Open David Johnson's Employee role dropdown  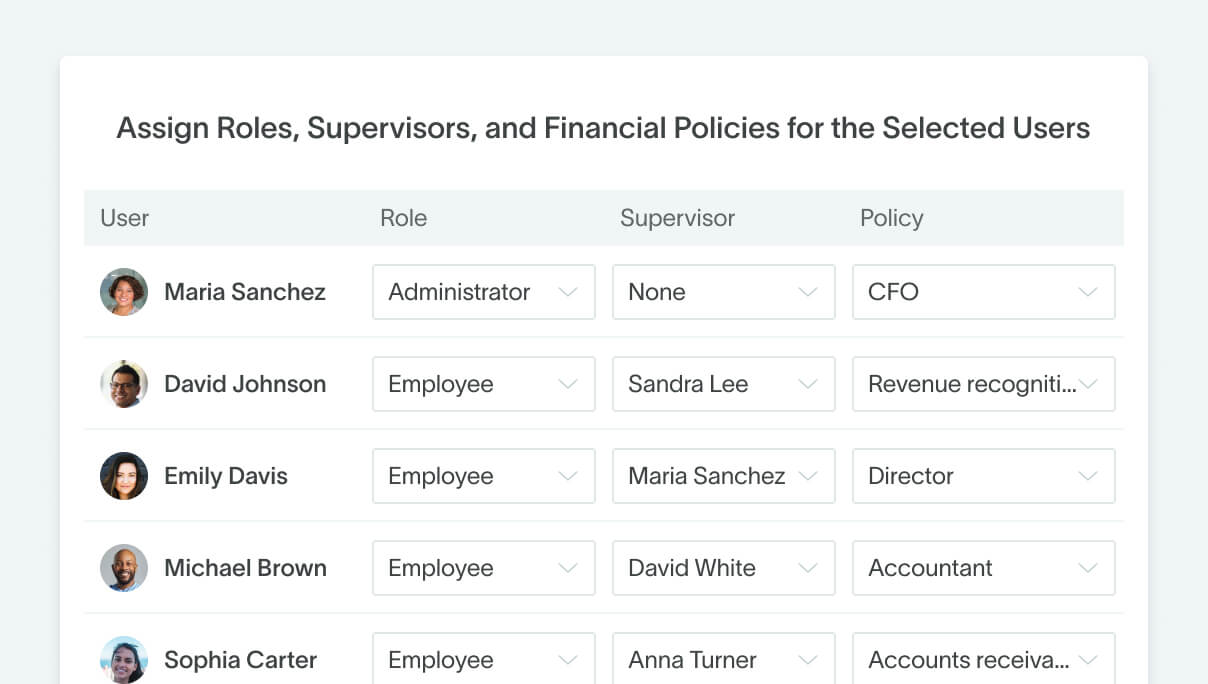point(483,384)
